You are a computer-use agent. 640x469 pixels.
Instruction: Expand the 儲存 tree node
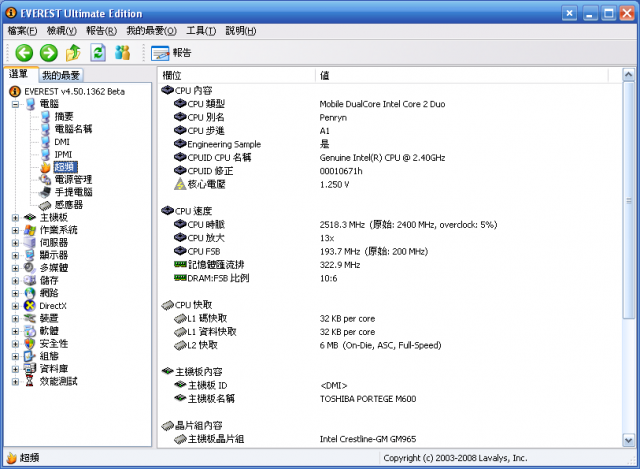[x=15, y=281]
